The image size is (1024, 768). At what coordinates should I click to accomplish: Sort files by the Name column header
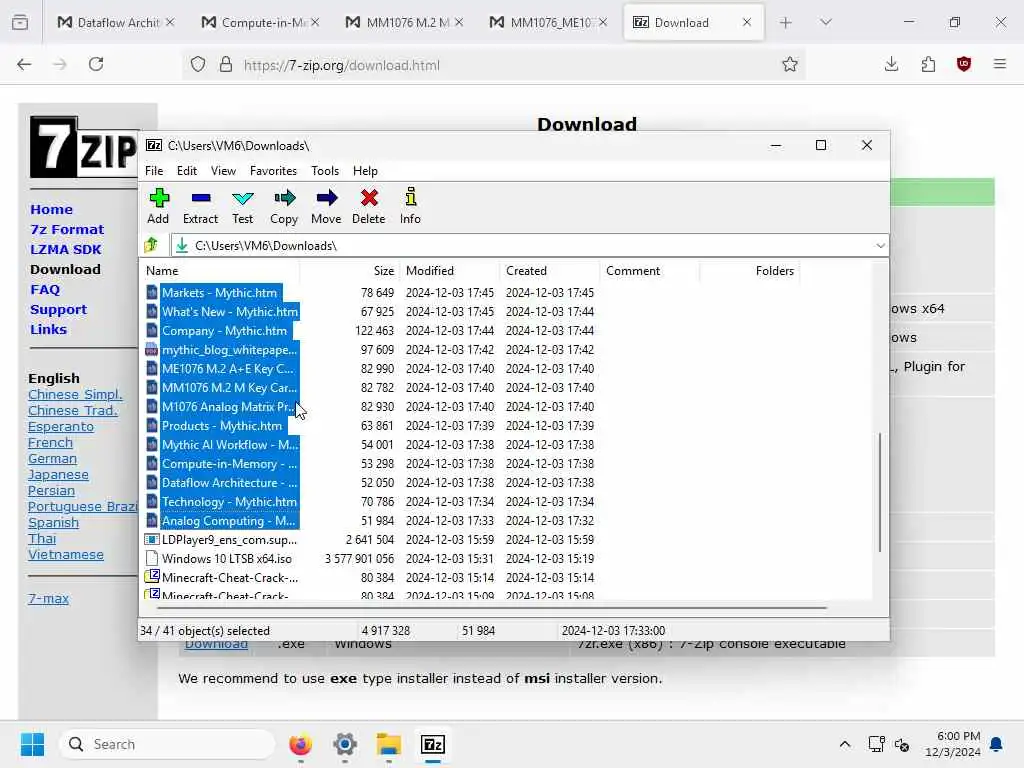pos(220,270)
